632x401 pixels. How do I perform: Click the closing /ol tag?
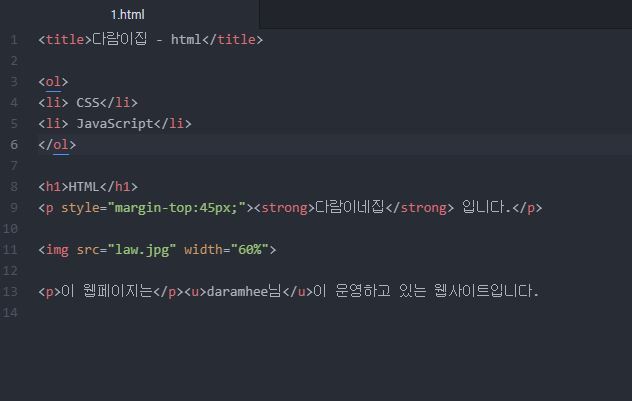click(x=57, y=145)
